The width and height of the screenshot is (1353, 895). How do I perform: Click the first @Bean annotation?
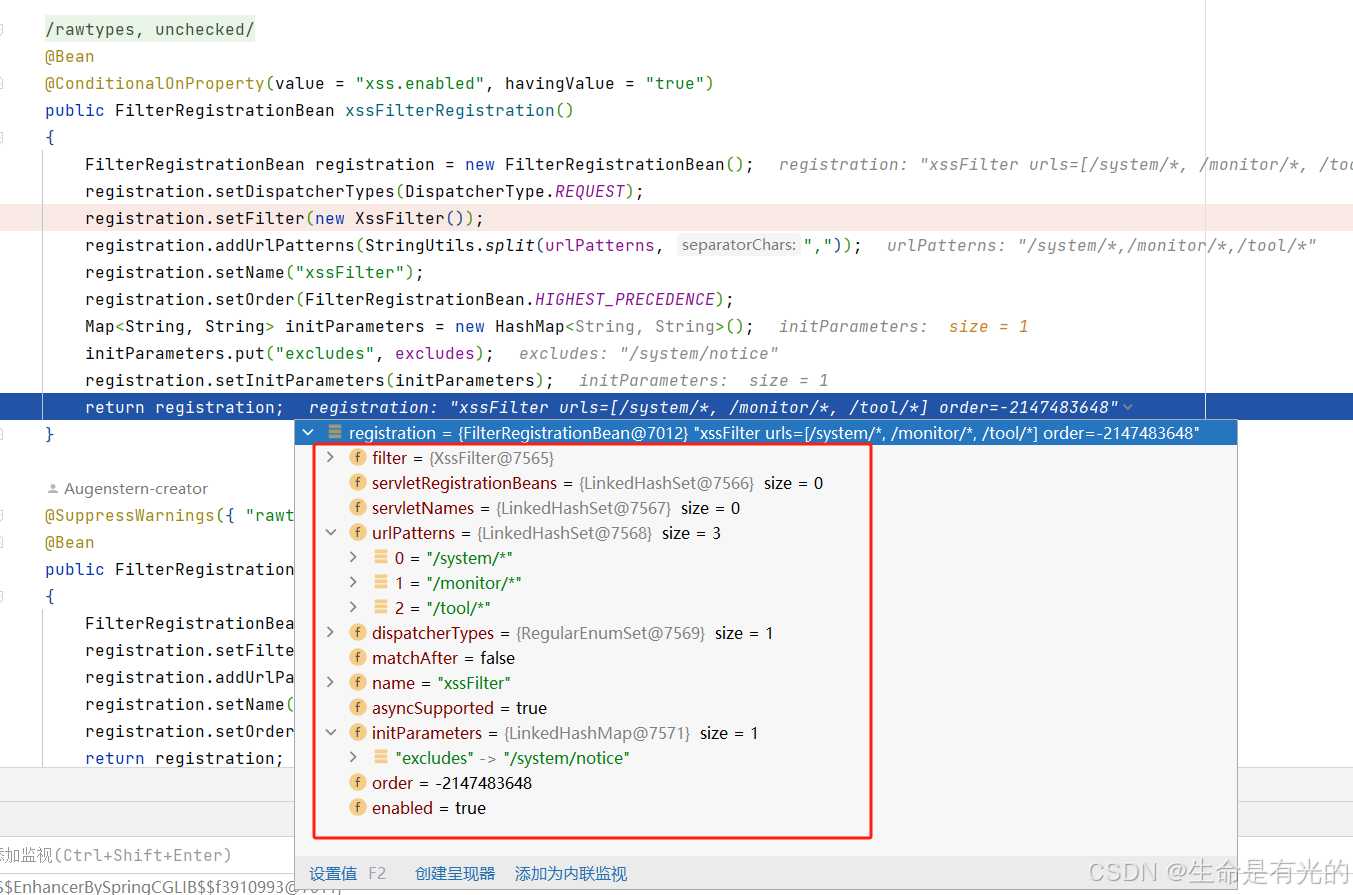tap(70, 56)
